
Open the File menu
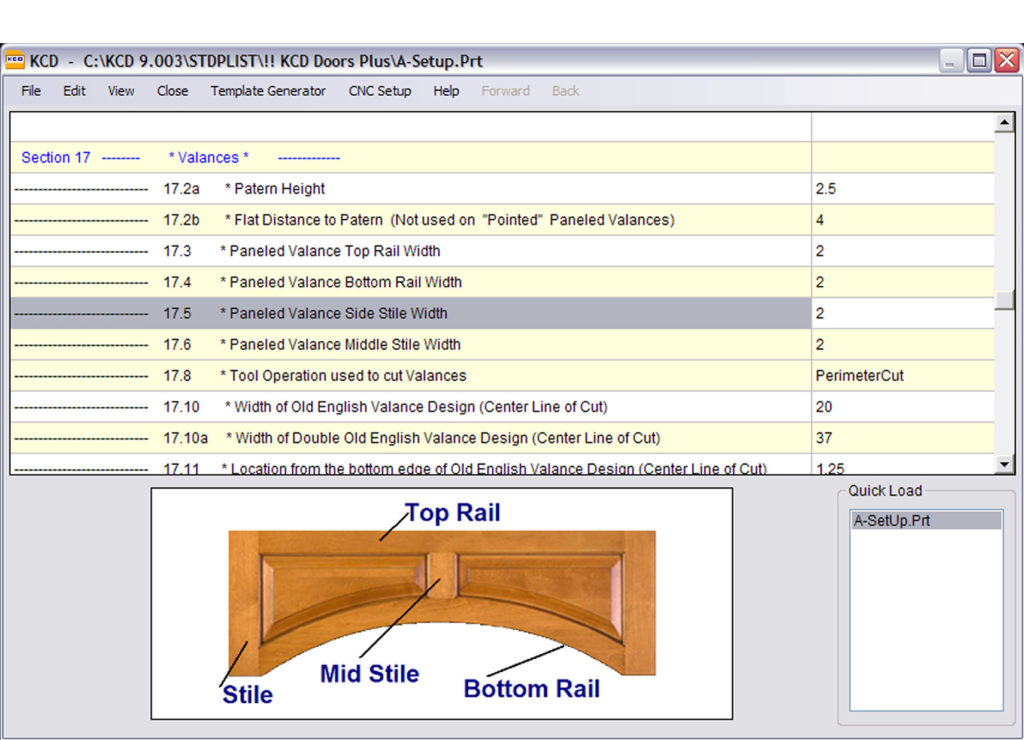[x=31, y=91]
